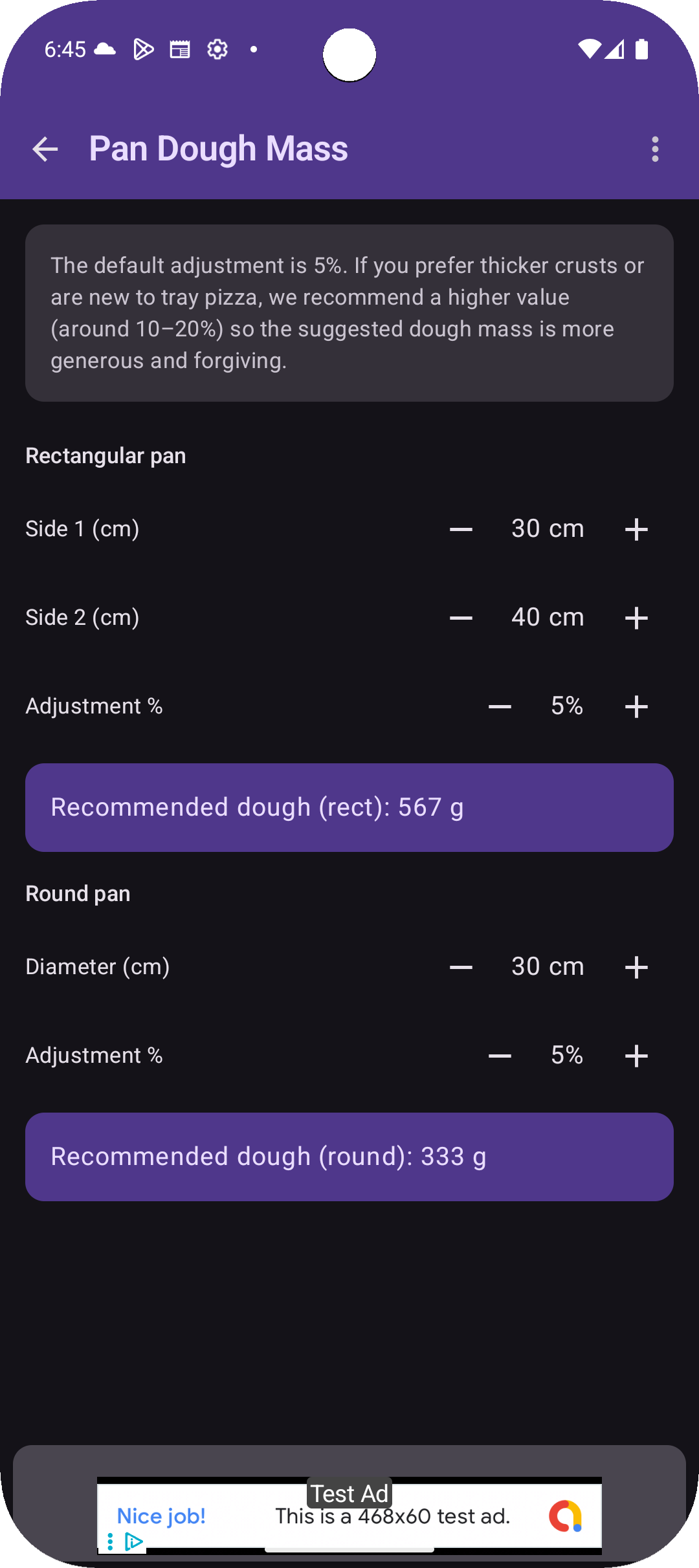Tap the Side 1 value 30 cm

[548, 529]
